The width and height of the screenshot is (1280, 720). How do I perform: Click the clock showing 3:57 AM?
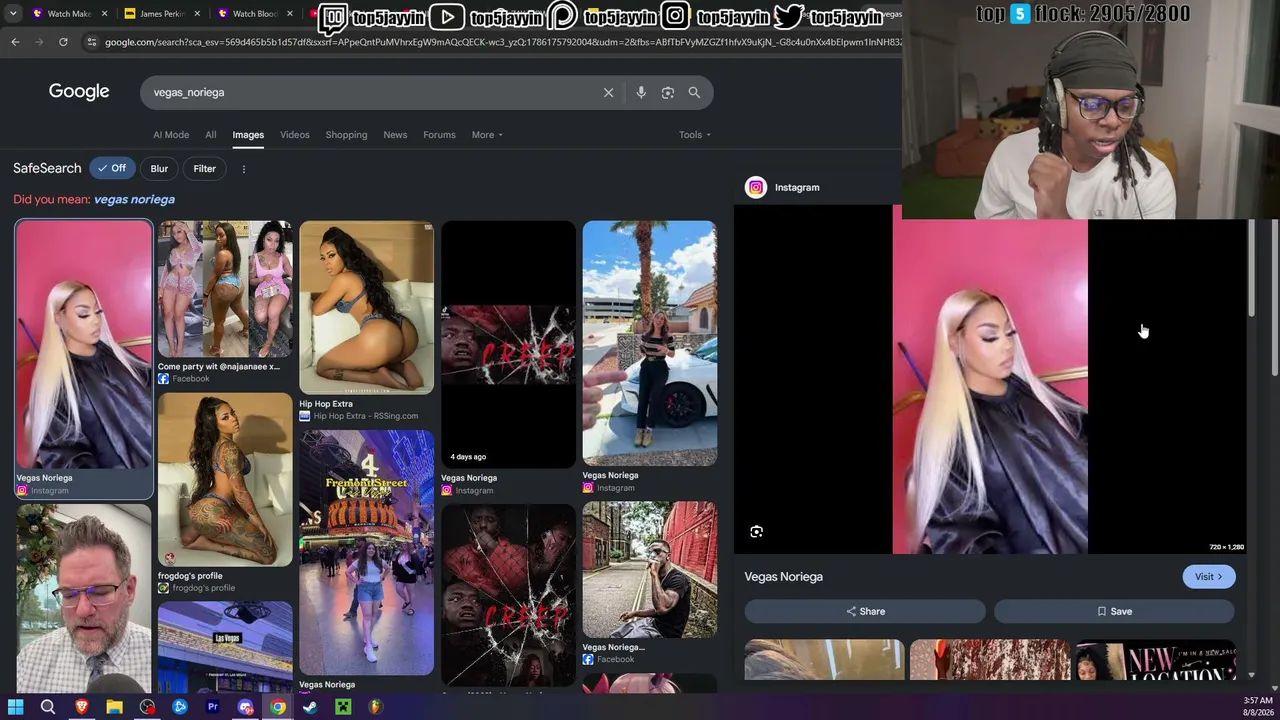point(1257,701)
